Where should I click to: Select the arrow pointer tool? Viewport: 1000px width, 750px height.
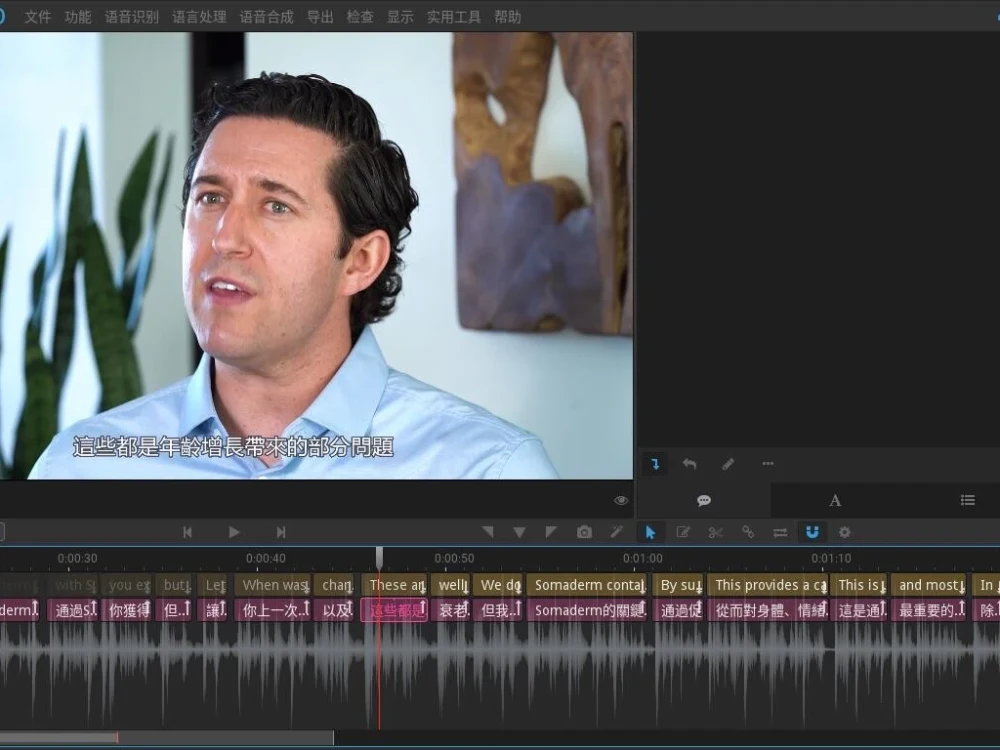[651, 532]
